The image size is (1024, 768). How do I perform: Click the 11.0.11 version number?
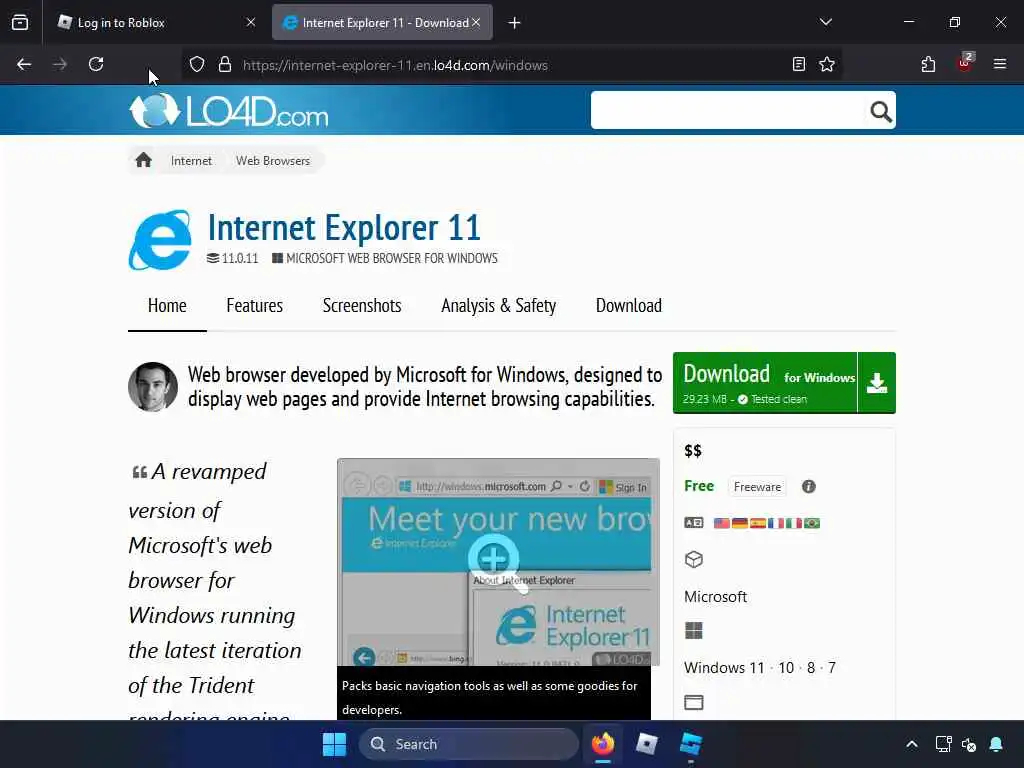(x=240, y=258)
